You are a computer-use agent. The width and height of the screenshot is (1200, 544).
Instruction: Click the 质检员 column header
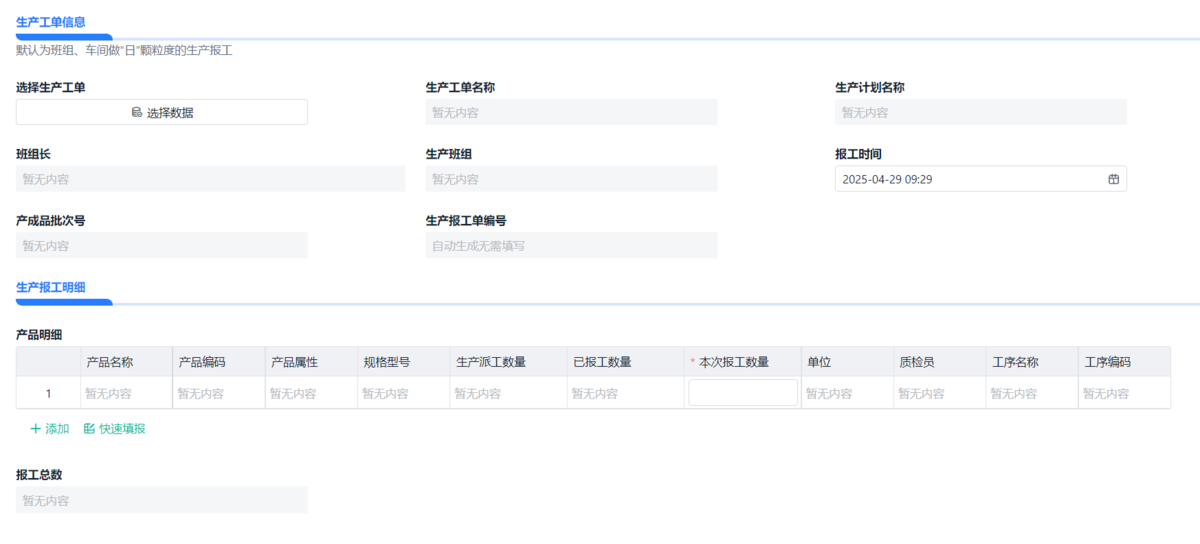click(x=940, y=362)
